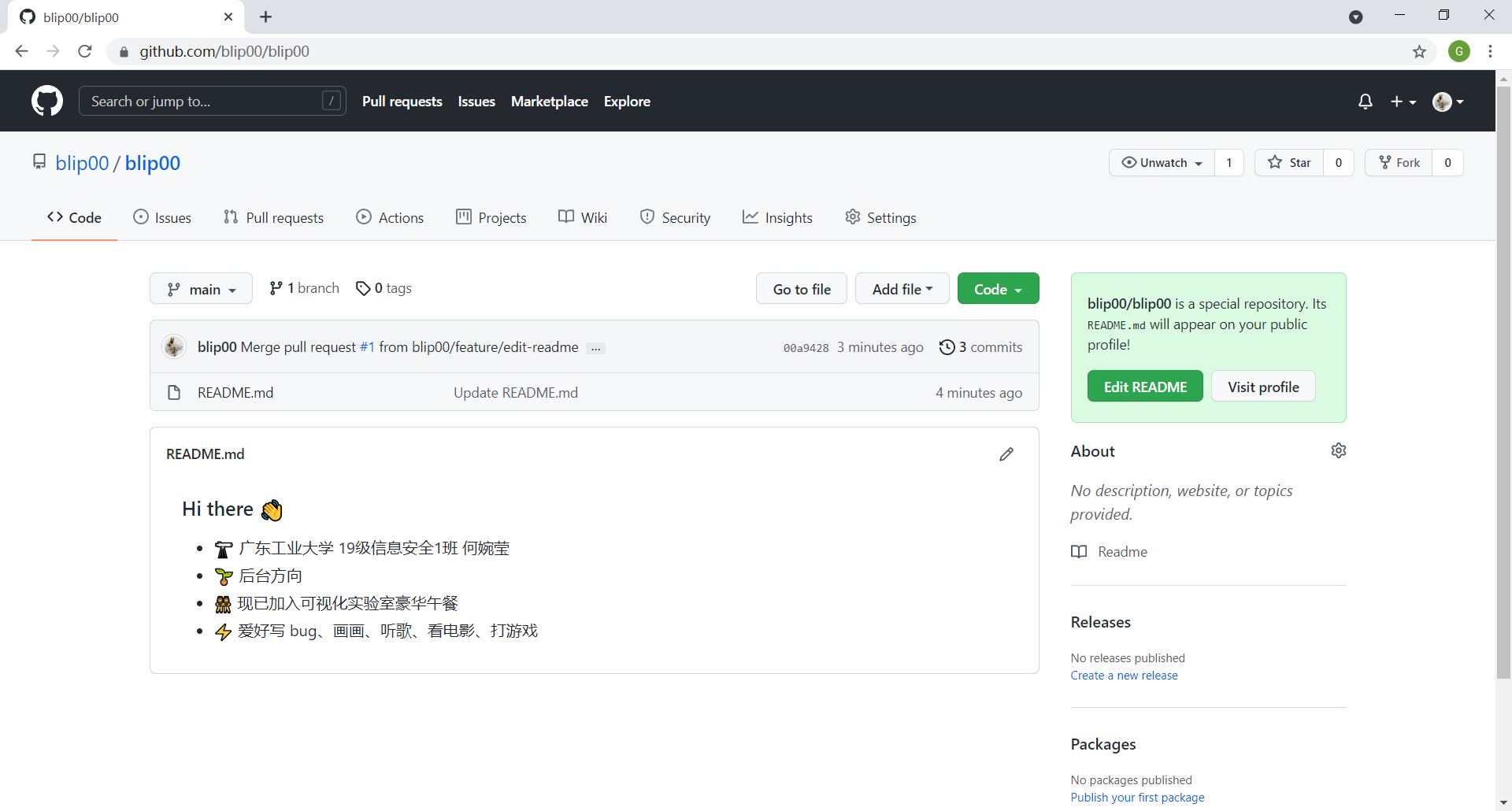The height and width of the screenshot is (811, 1512).
Task: Go back in browser history
Action: [21, 51]
